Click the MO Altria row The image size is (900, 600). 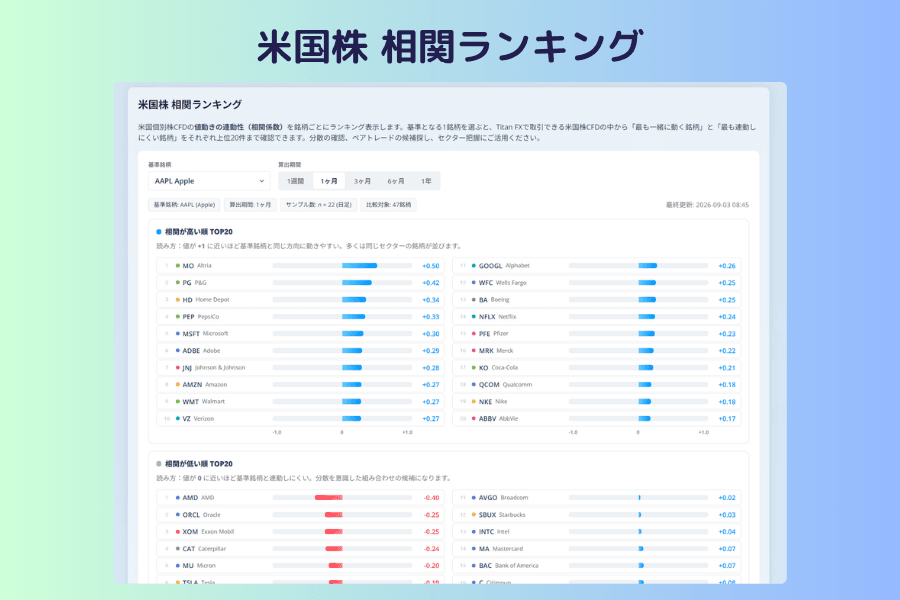point(300,266)
